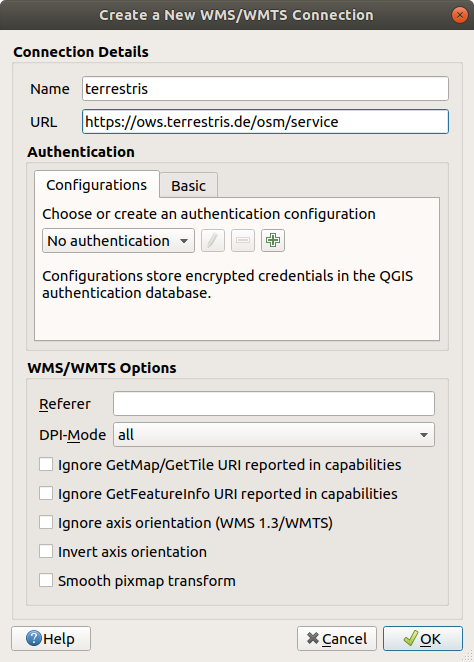Select the Configurations tab
This screenshot has width=474, height=662.
[97, 184]
